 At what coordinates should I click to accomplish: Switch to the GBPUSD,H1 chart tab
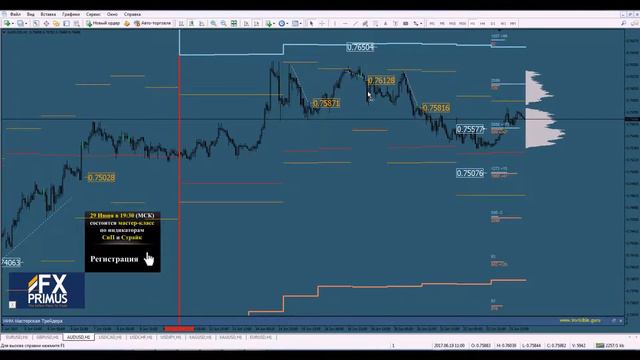(47, 337)
